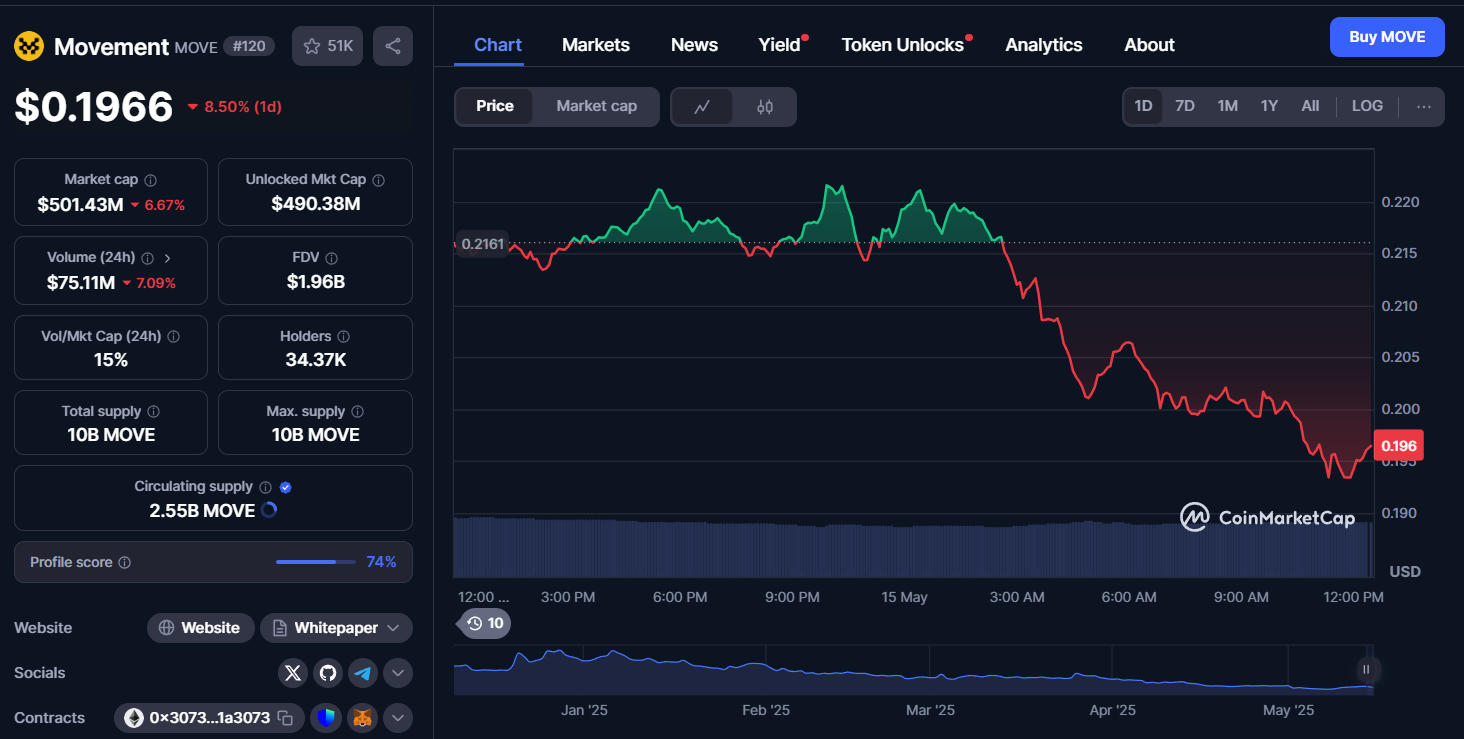This screenshot has height=739, width=1464.
Task: Select the Market cap chart toggle
Action: tap(597, 106)
